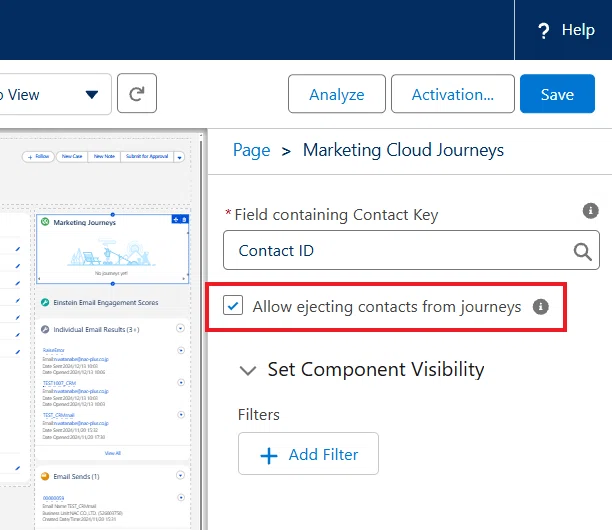Open the 00000059 email send link

coord(53,498)
